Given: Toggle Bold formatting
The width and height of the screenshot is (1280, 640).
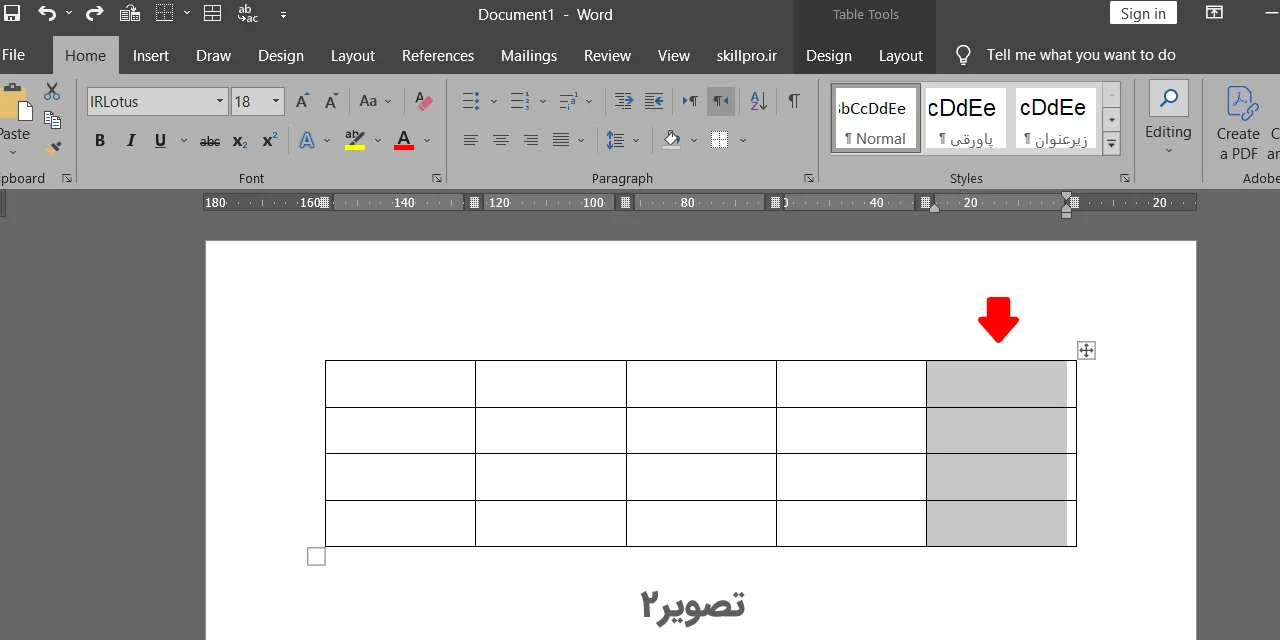Looking at the screenshot, I should click(100, 141).
